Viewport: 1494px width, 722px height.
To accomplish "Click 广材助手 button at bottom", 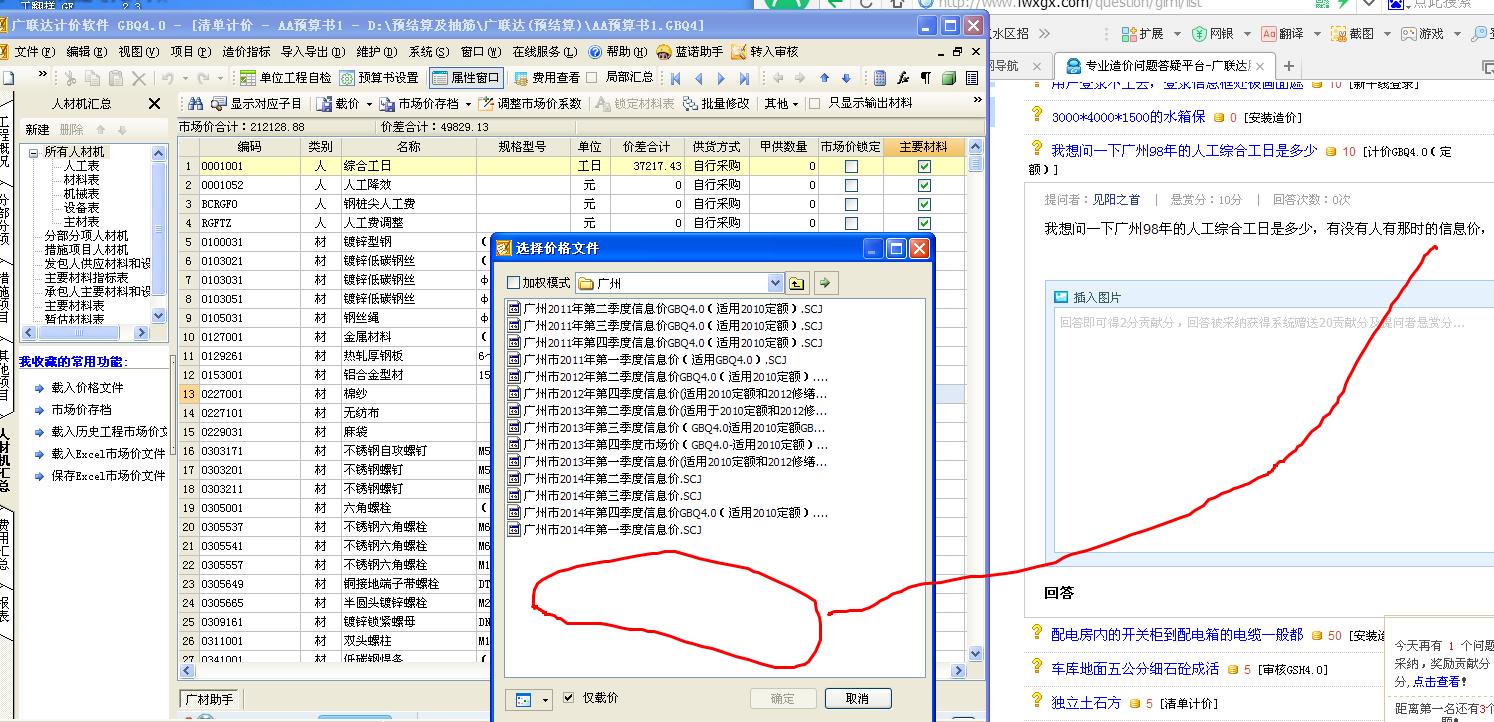I will pos(209,699).
